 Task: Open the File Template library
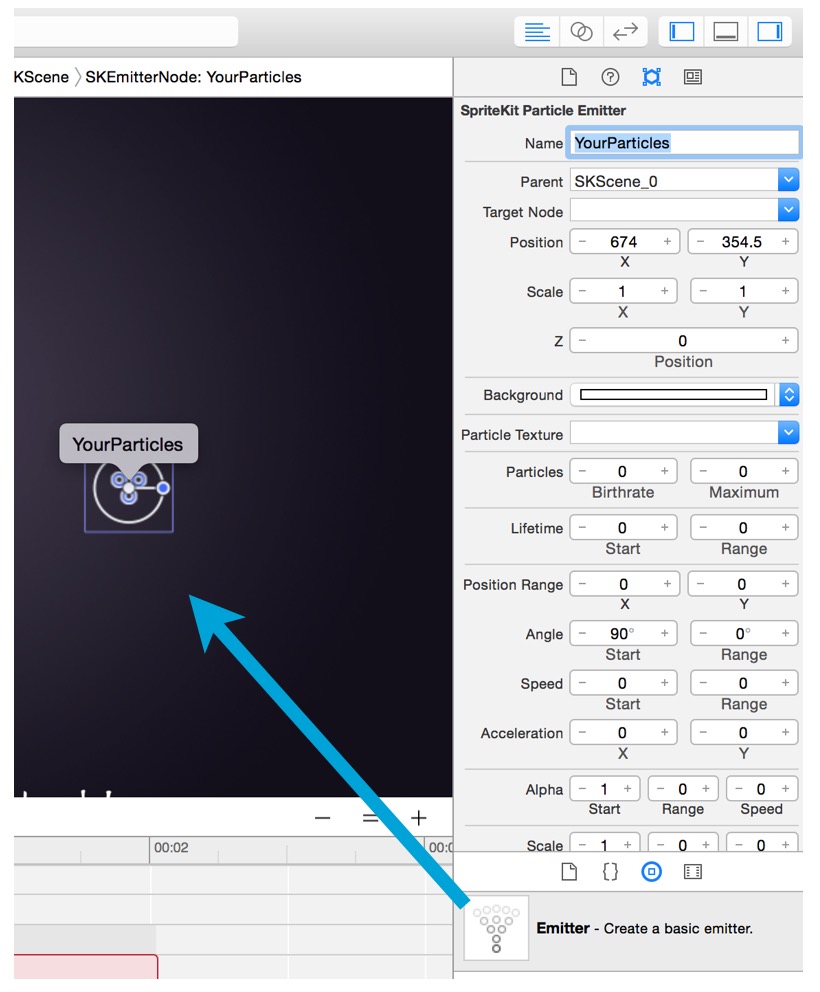pyautogui.click(x=568, y=871)
